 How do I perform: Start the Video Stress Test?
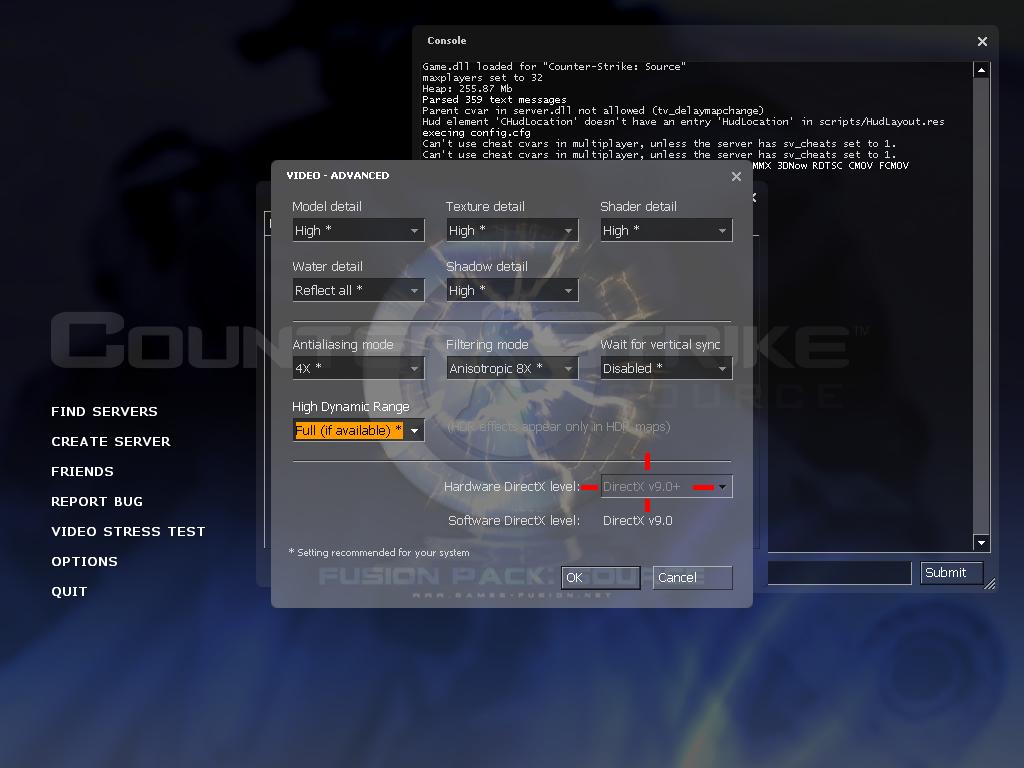point(128,532)
